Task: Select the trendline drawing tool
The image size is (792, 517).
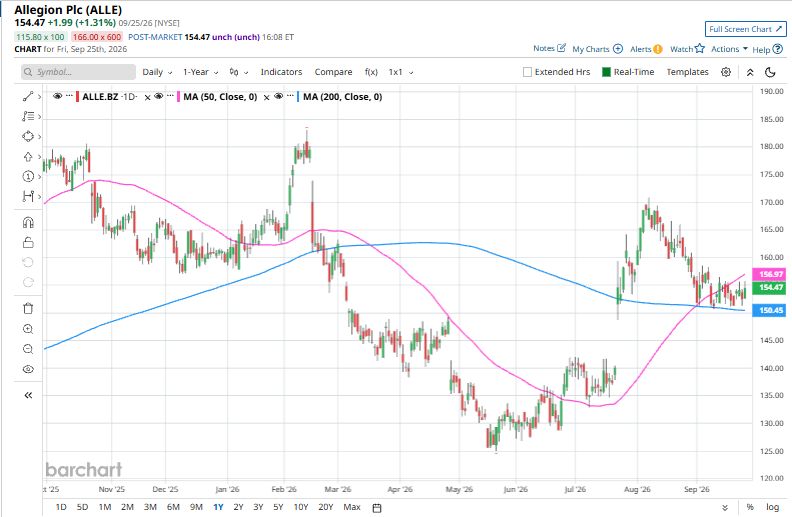Action: tap(28, 96)
